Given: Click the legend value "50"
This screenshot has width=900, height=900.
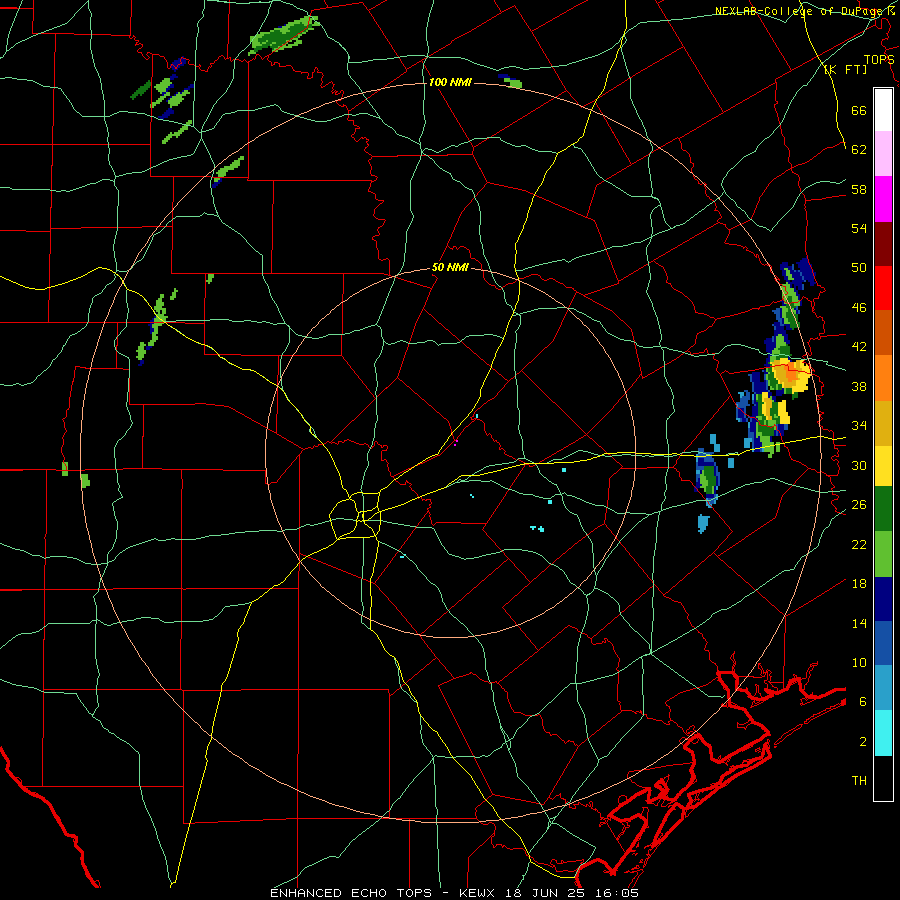Looking at the screenshot, I should pyautogui.click(x=859, y=268).
